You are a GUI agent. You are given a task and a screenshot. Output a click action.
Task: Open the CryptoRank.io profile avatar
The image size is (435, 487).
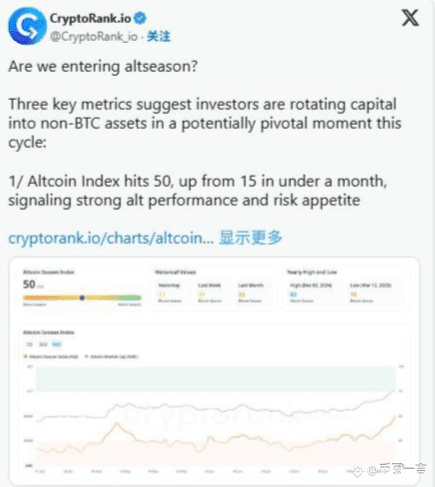pyautogui.click(x=27, y=26)
